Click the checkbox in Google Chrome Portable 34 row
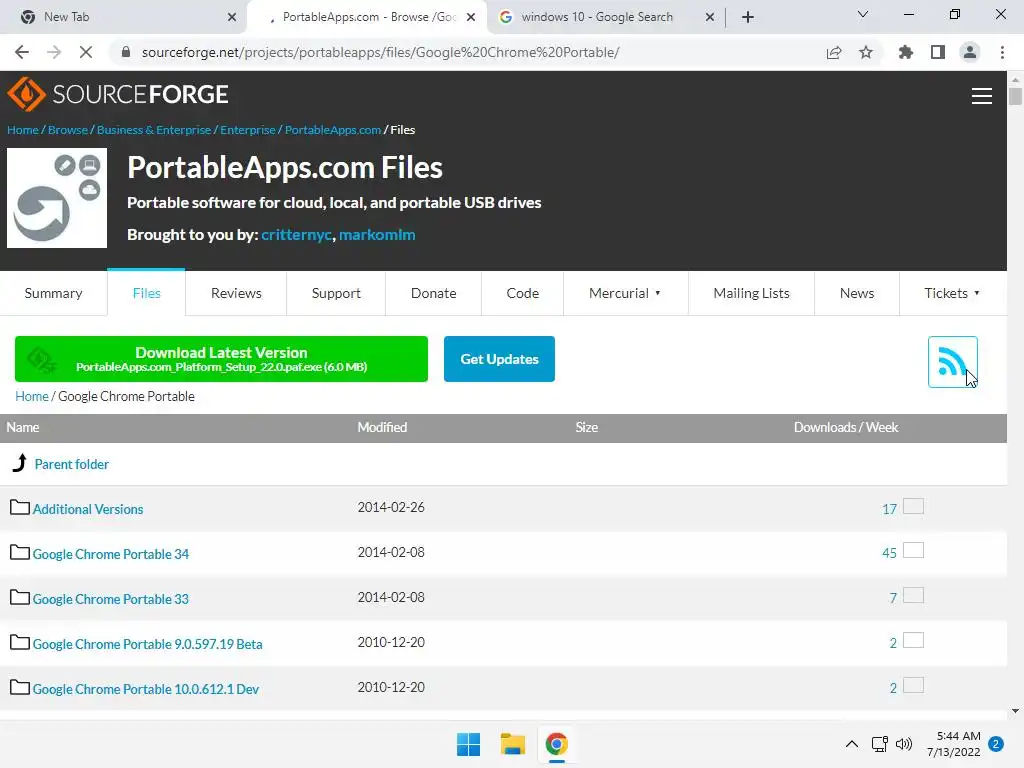The width and height of the screenshot is (1024, 768). tap(913, 551)
